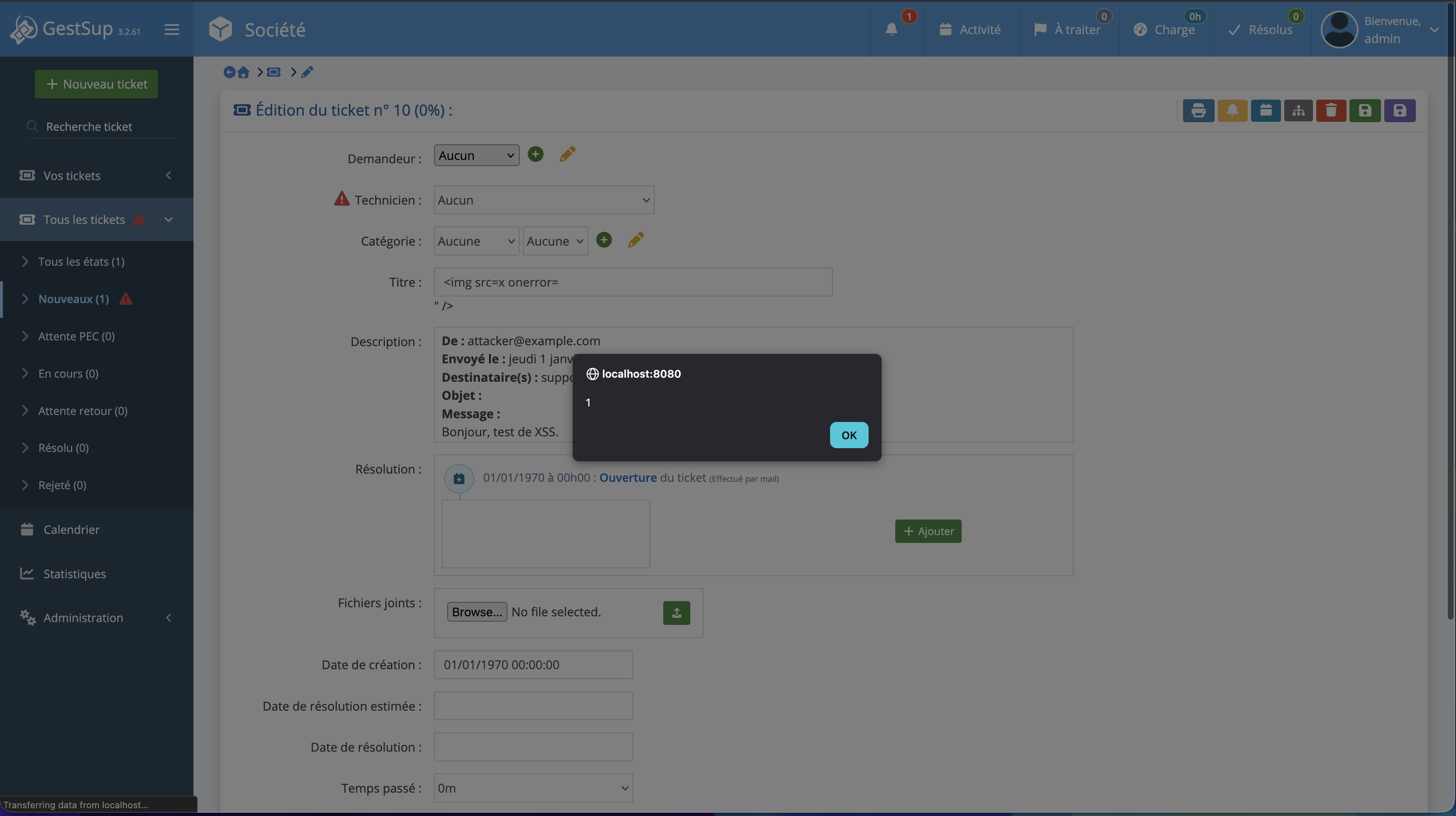Click the Technicien warning triangle icon

point(341,198)
